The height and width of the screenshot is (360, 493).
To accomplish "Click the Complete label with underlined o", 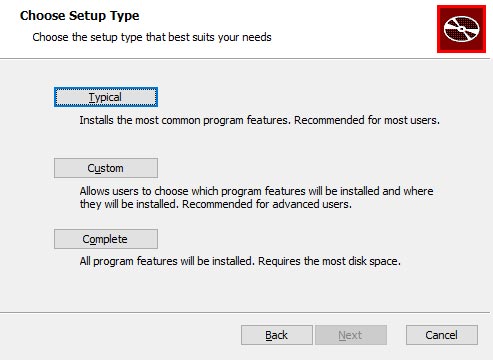I will pyautogui.click(x=105, y=239).
